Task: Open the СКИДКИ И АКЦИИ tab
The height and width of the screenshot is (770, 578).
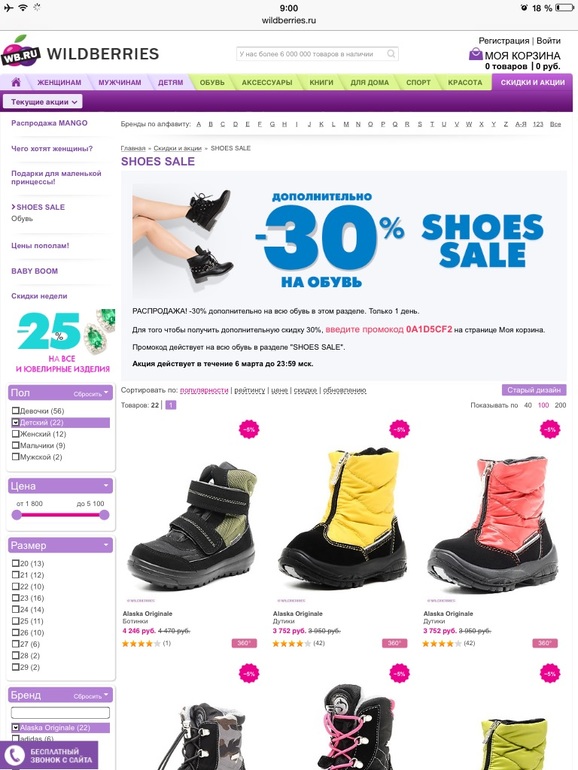Action: (532, 82)
